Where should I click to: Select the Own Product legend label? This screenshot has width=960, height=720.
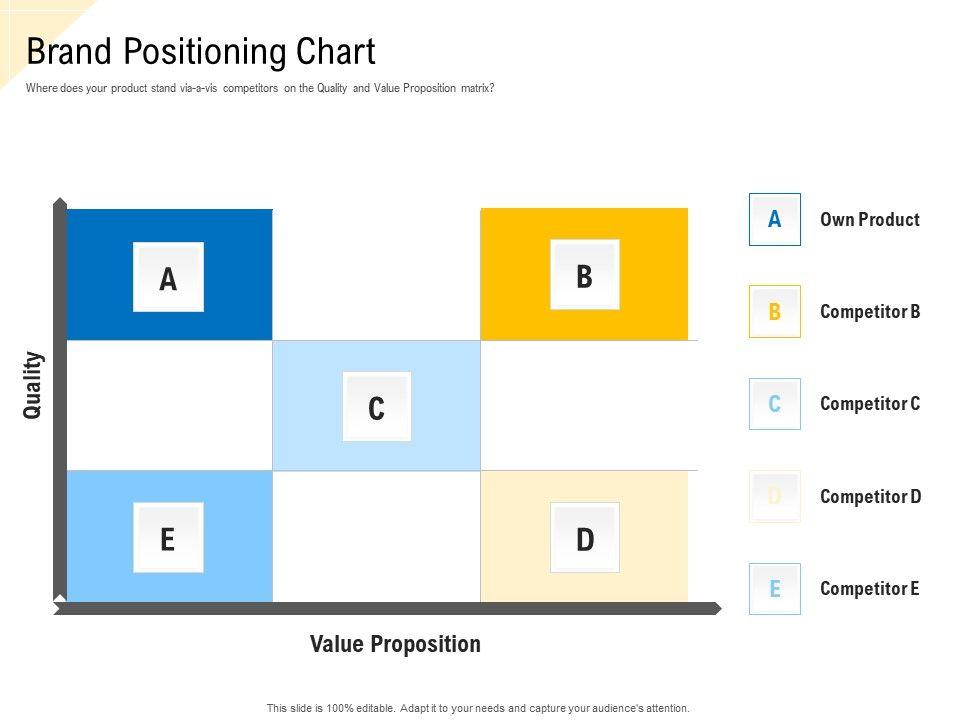tap(869, 219)
